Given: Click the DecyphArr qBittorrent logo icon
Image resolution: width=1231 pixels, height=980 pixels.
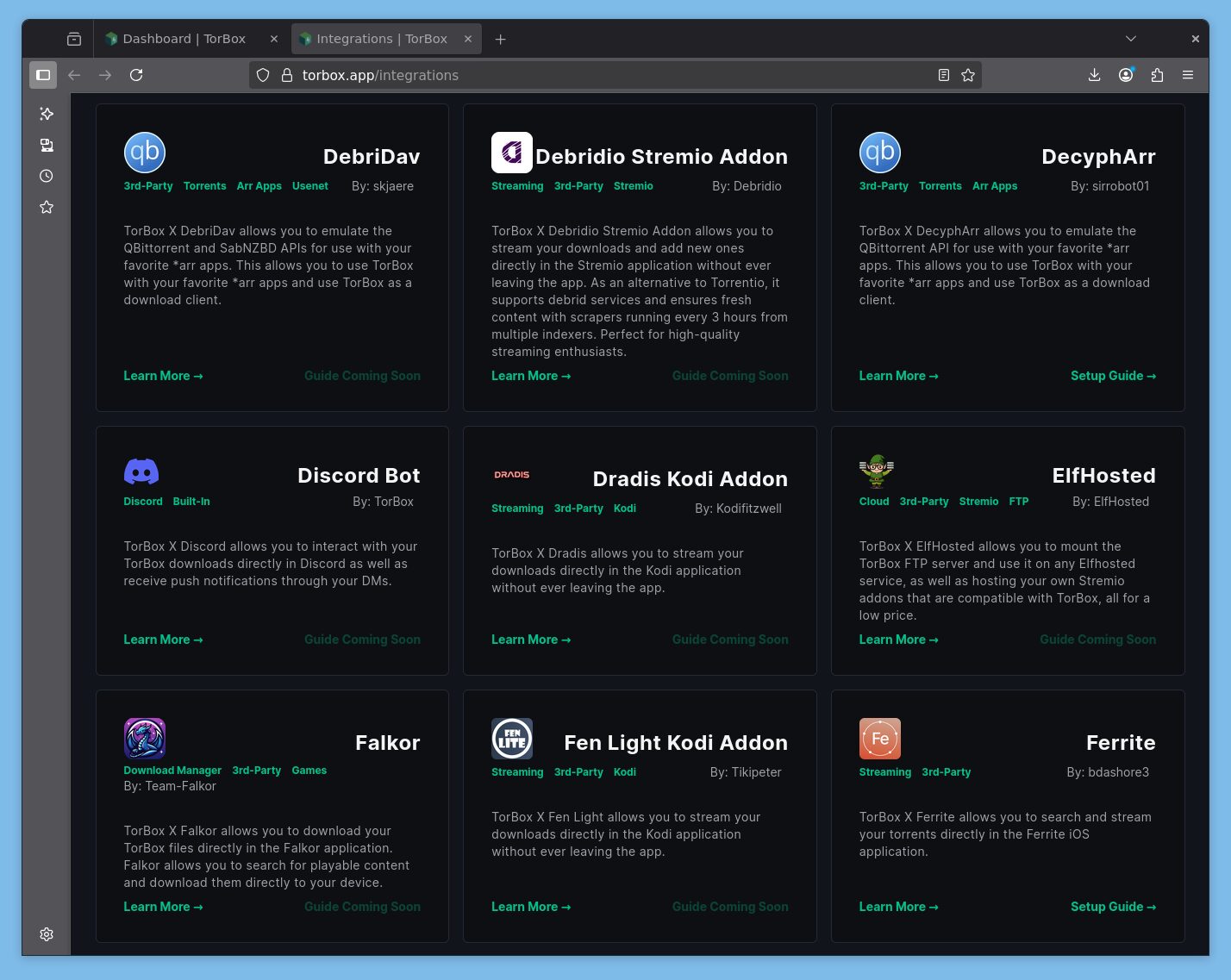Looking at the screenshot, I should (880, 153).
